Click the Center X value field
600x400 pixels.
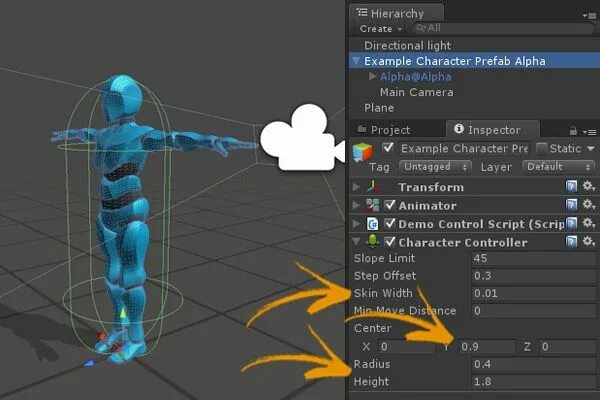point(407,347)
